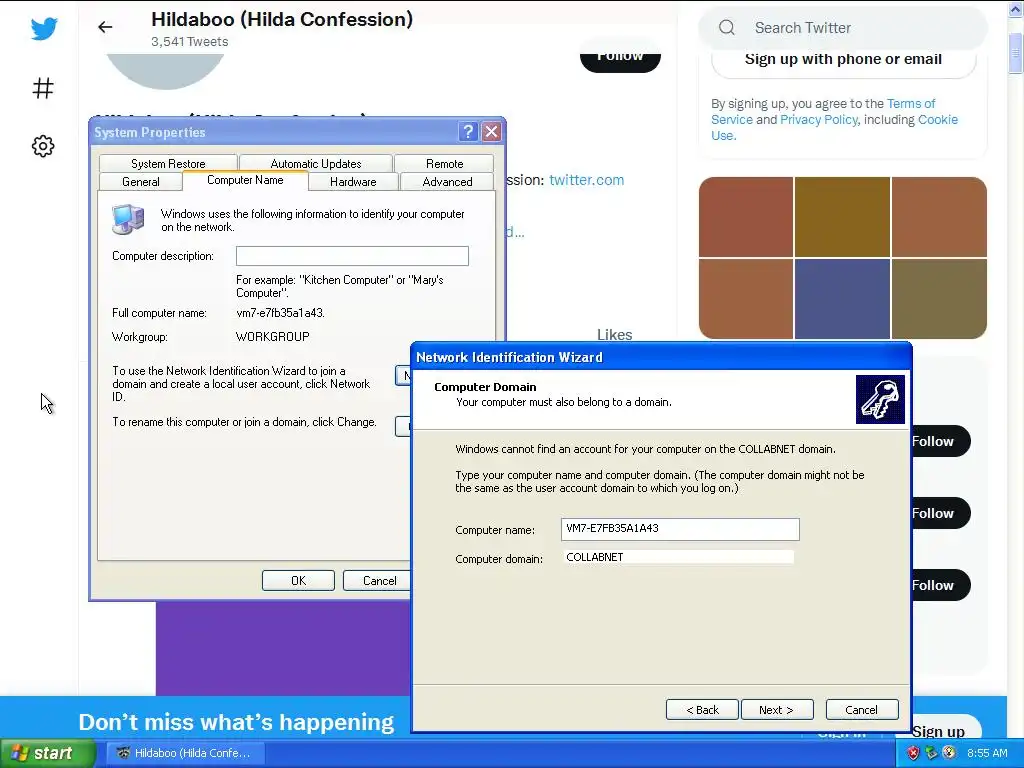Click OK in System Properties
The image size is (1024, 768).
298,581
